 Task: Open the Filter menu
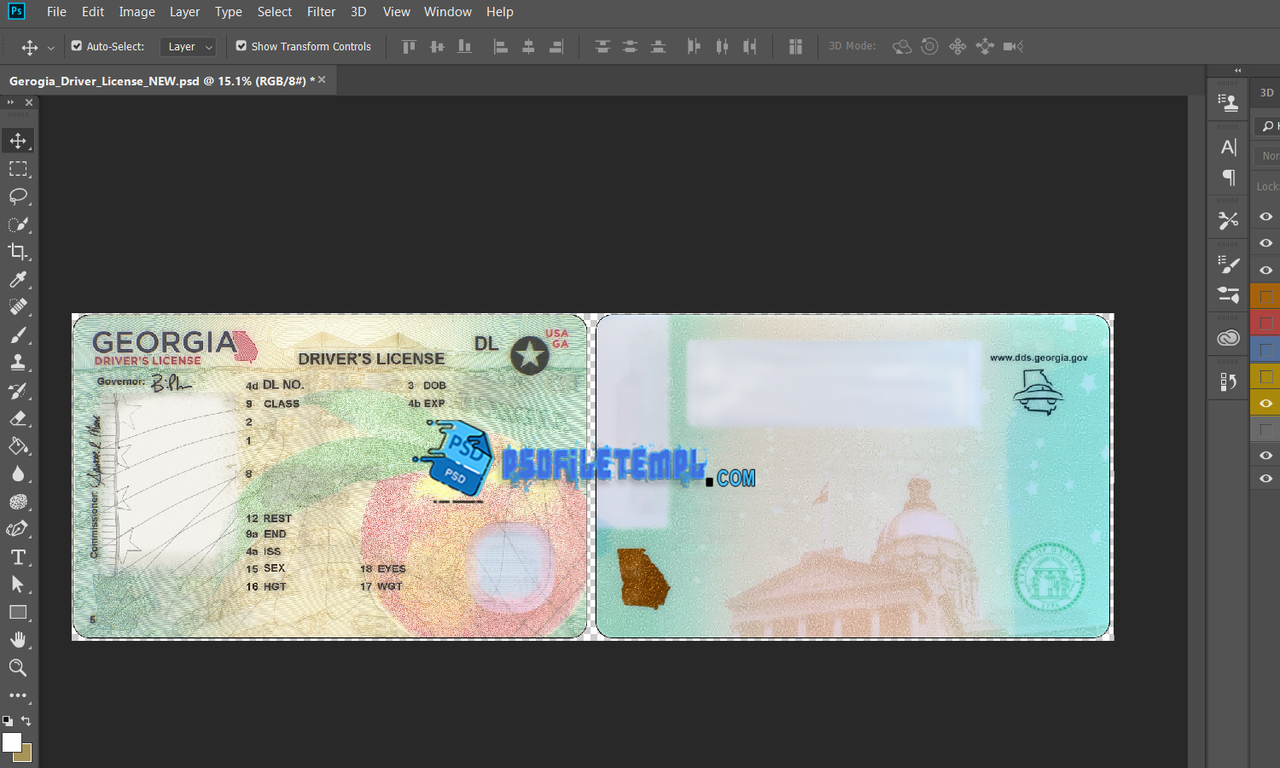tap(321, 12)
